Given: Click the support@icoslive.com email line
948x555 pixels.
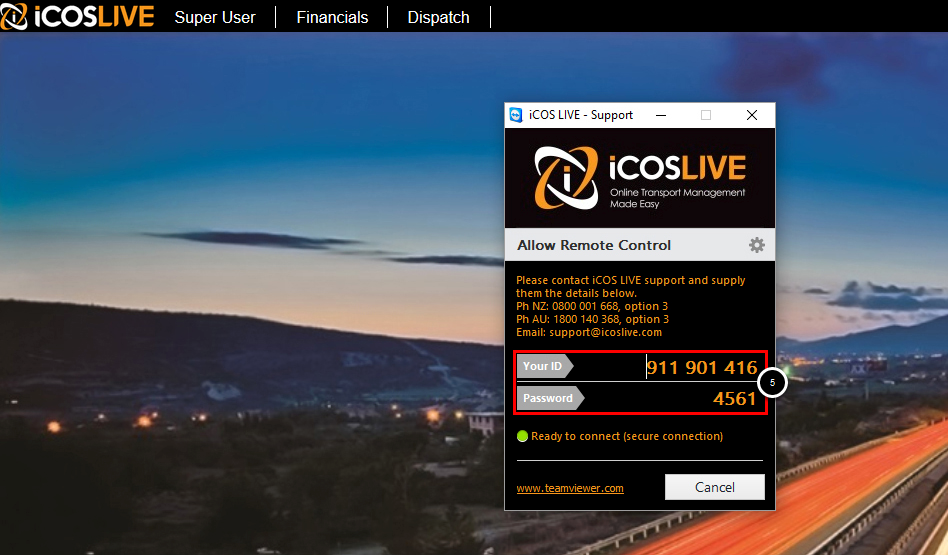Looking at the screenshot, I should coord(589,332).
